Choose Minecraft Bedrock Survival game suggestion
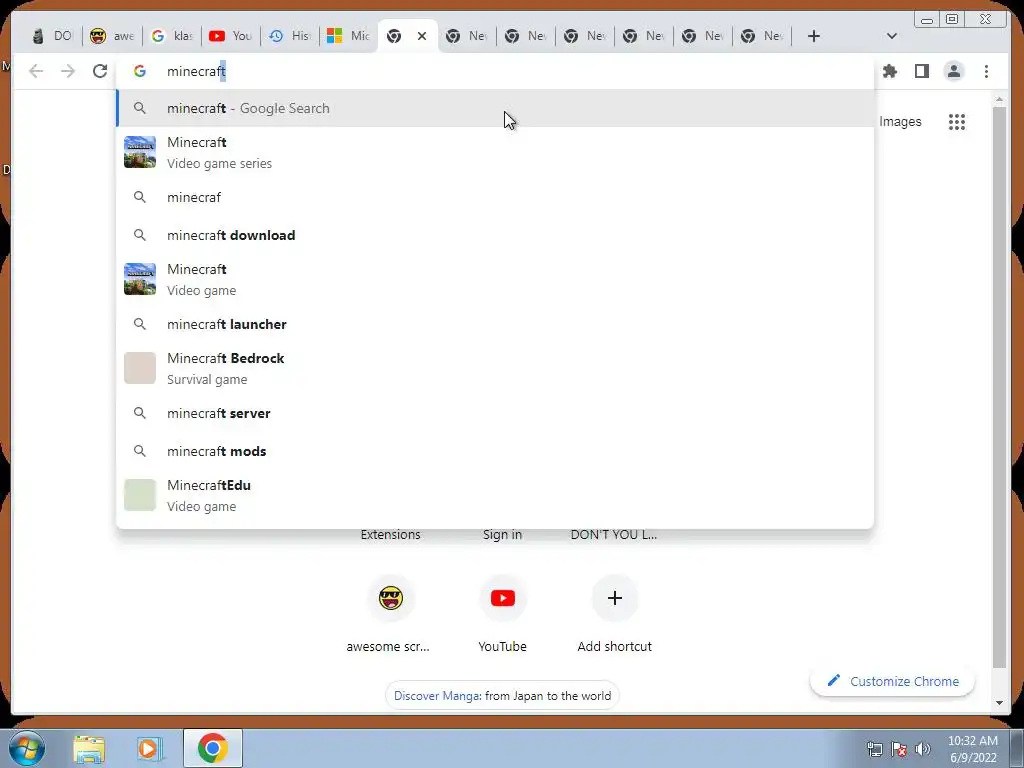 [x=495, y=368]
